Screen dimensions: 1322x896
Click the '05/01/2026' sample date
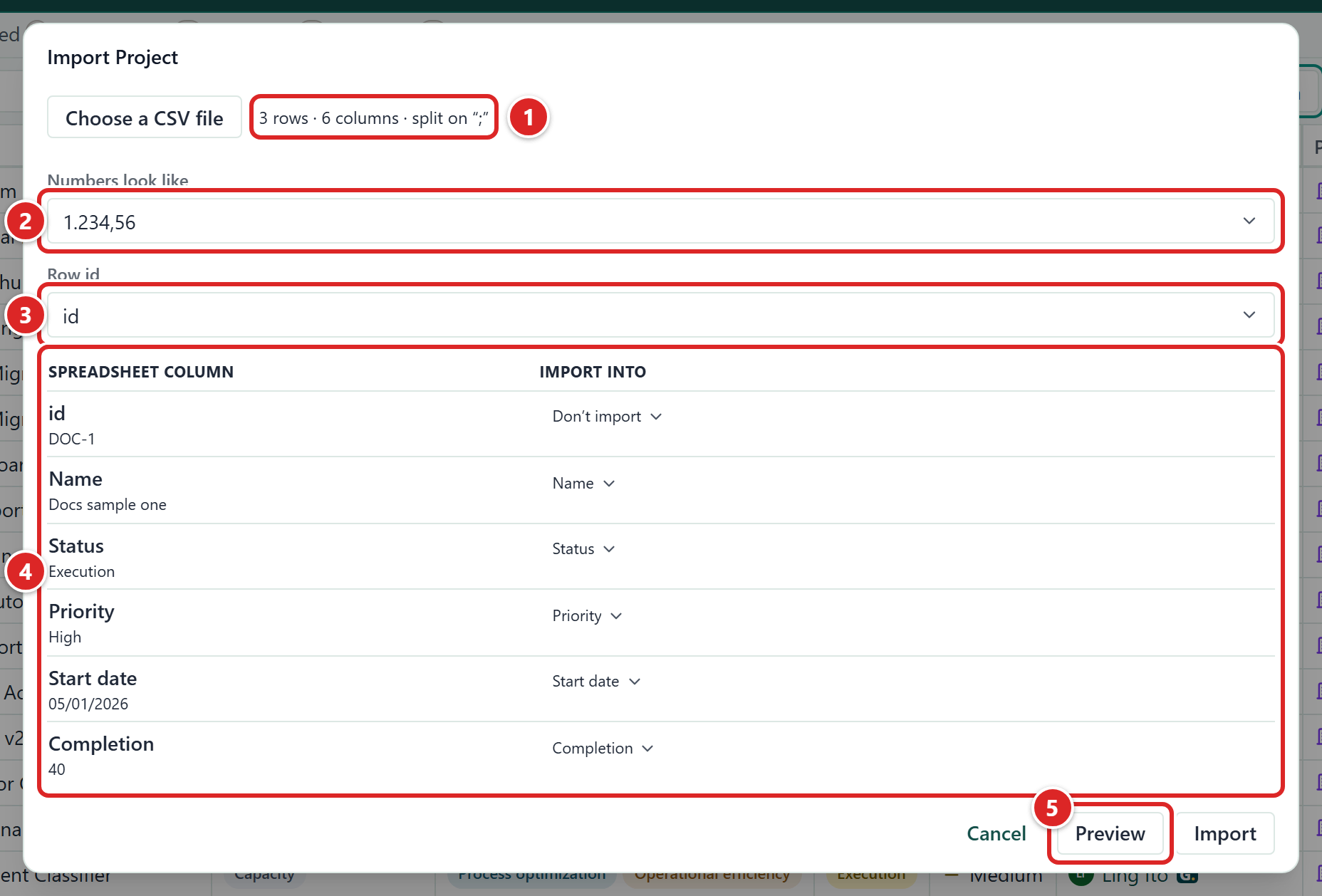point(88,704)
